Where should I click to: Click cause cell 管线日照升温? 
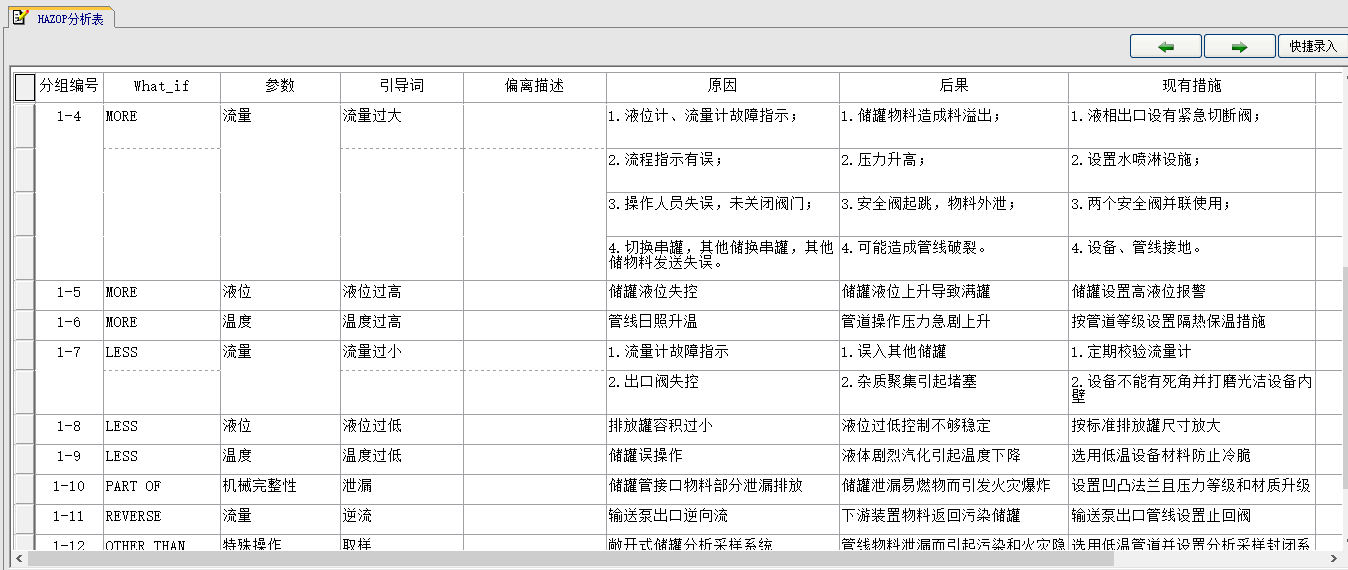coord(723,323)
